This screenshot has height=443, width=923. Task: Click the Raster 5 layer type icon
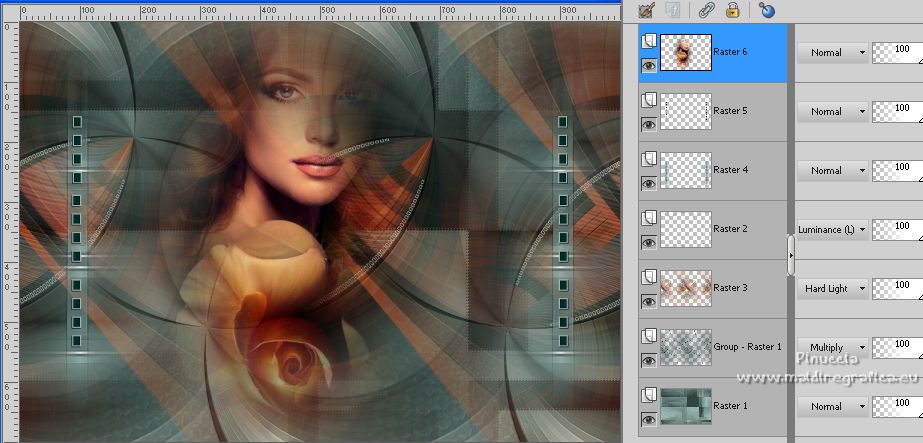649,100
